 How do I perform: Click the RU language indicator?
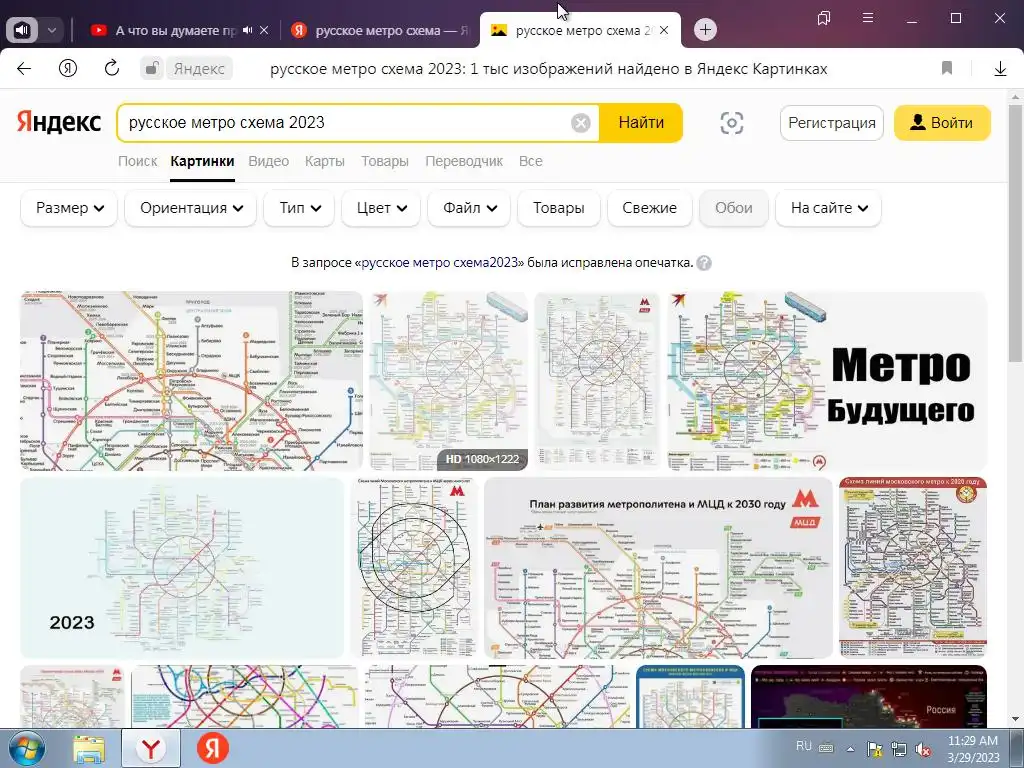[804, 746]
